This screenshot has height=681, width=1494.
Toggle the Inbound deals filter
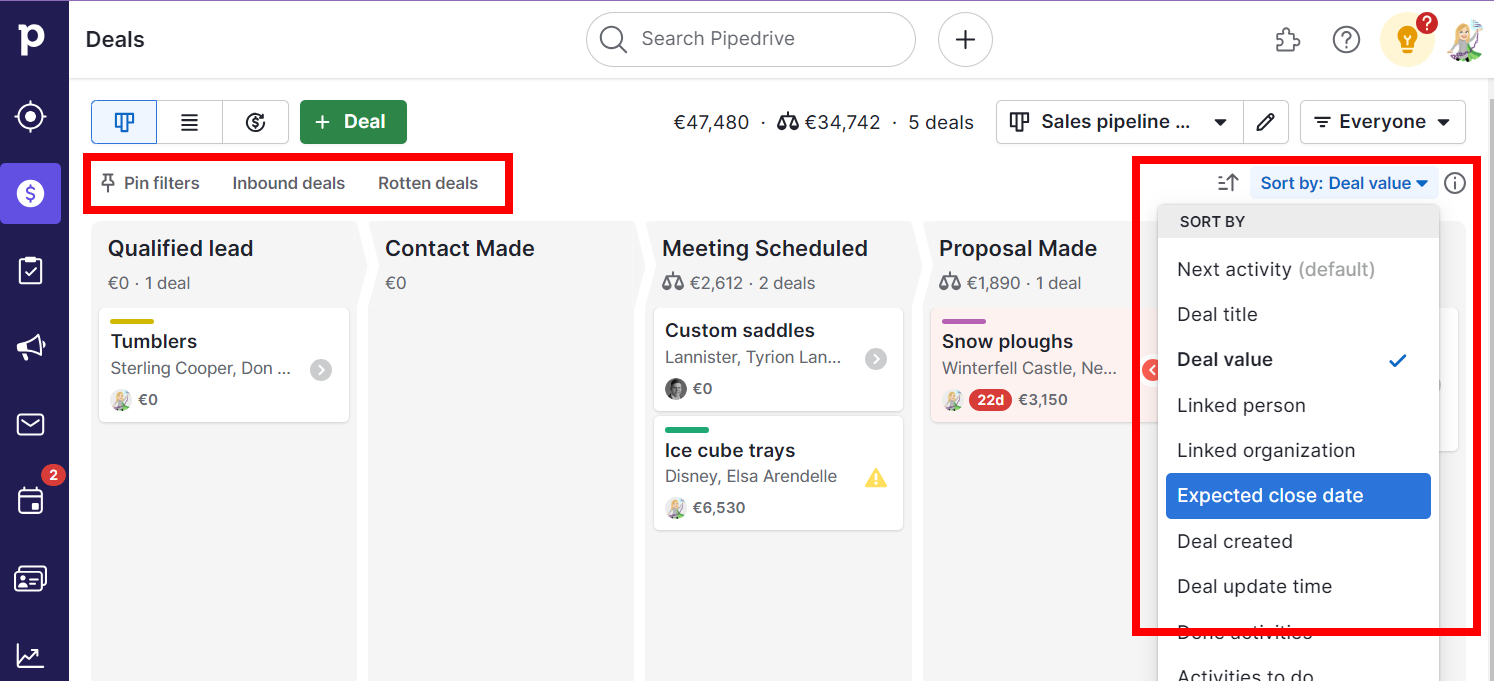288,183
